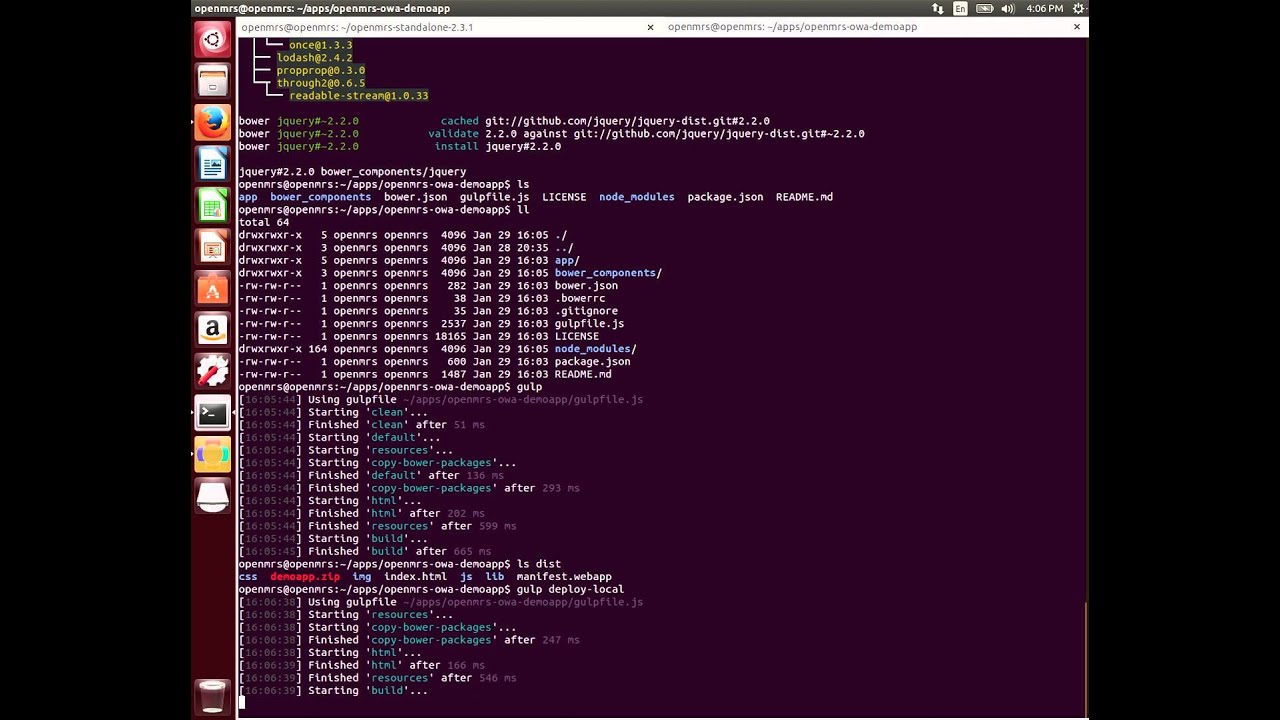This screenshot has width=1280, height=720.
Task: Open the Files manager from the dock
Action: pyautogui.click(x=212, y=81)
